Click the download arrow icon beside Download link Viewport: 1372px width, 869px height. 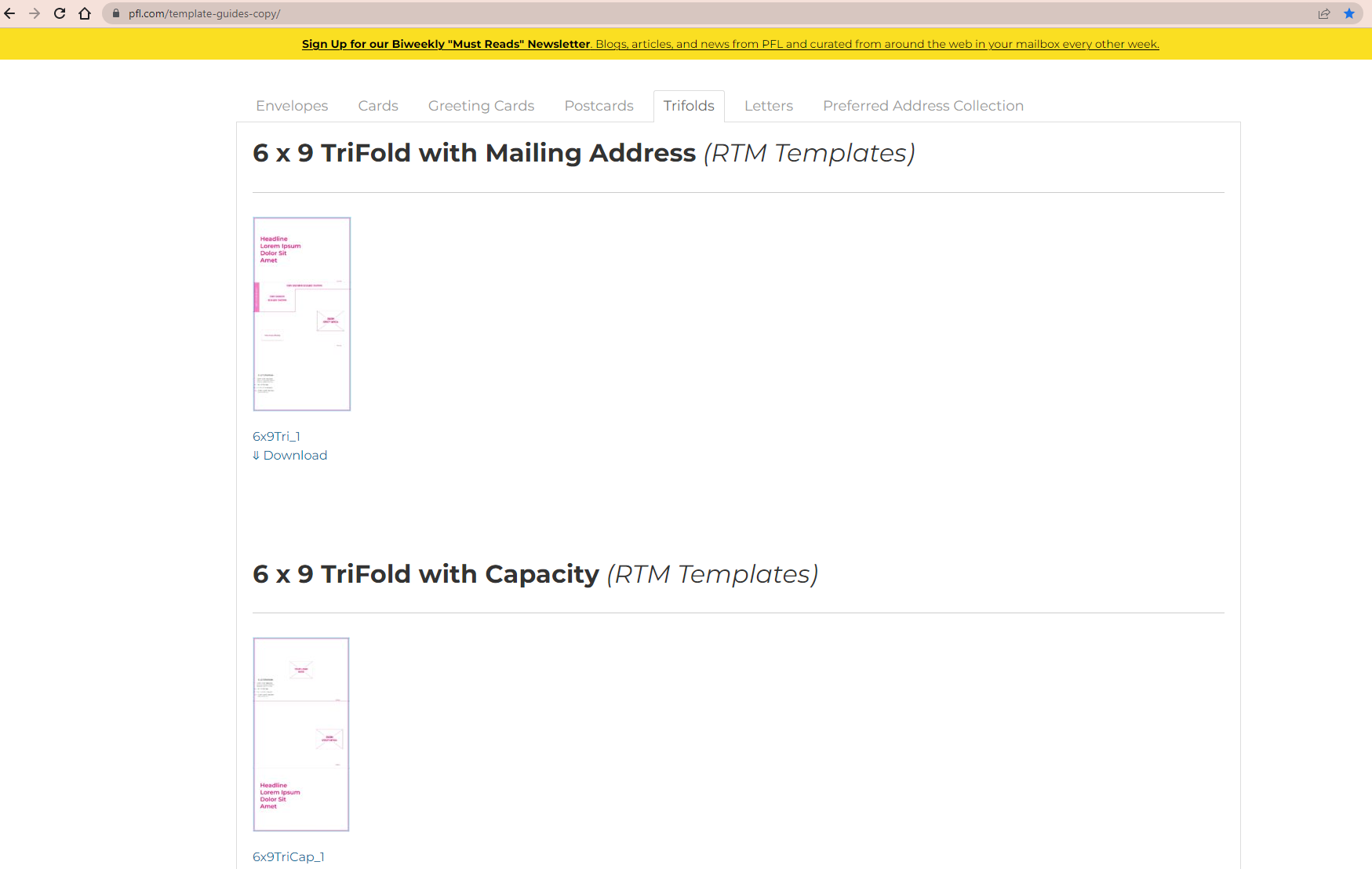(257, 455)
